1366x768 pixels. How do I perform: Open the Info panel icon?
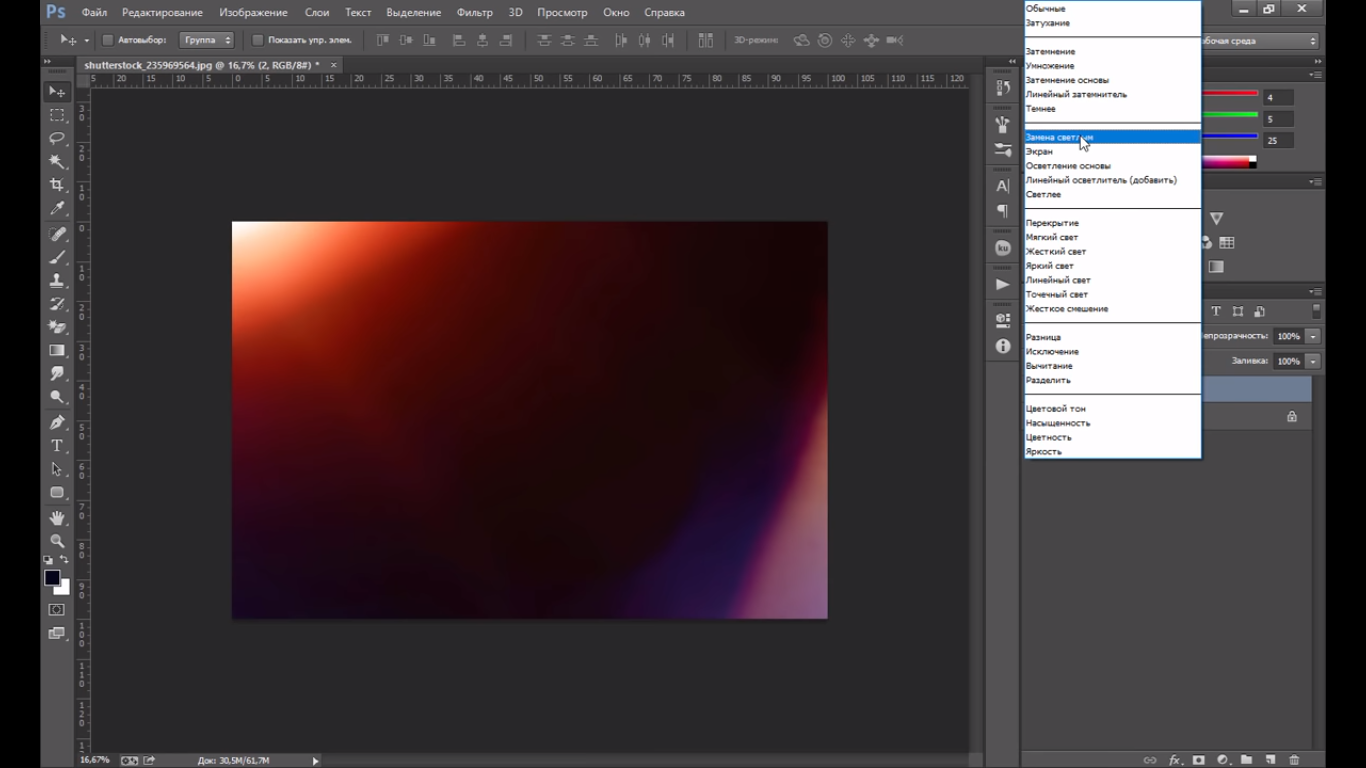coord(1003,346)
